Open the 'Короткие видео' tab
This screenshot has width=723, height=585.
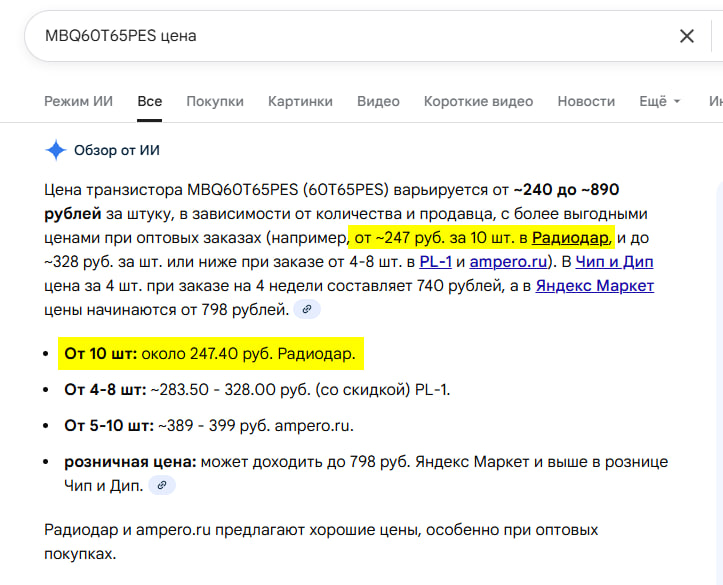(x=478, y=101)
